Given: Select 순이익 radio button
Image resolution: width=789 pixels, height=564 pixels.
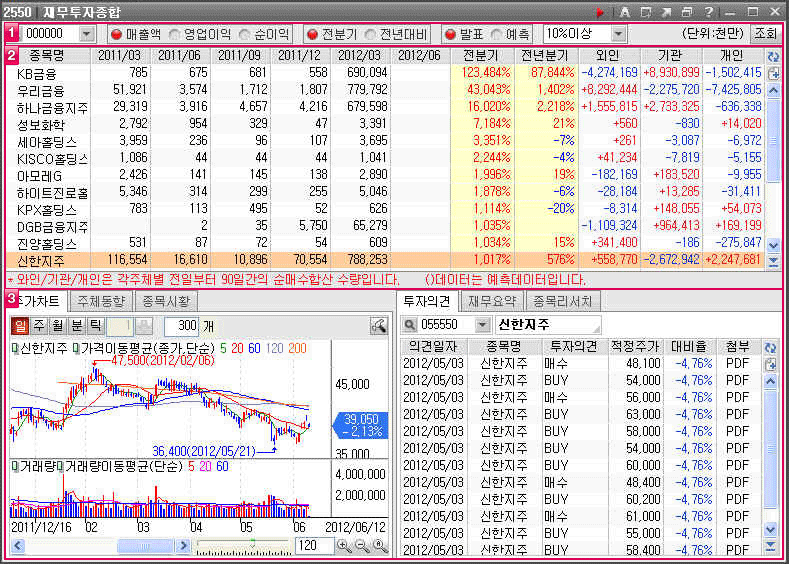Looking at the screenshot, I should click(245, 34).
